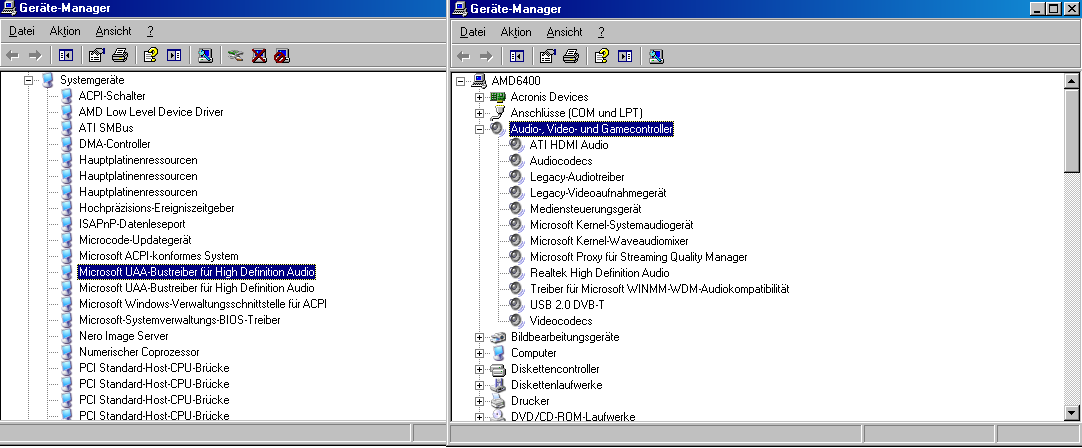Click scroll-up arrow in right window scrollbar
The width and height of the screenshot is (1082, 448).
pos(1072,81)
